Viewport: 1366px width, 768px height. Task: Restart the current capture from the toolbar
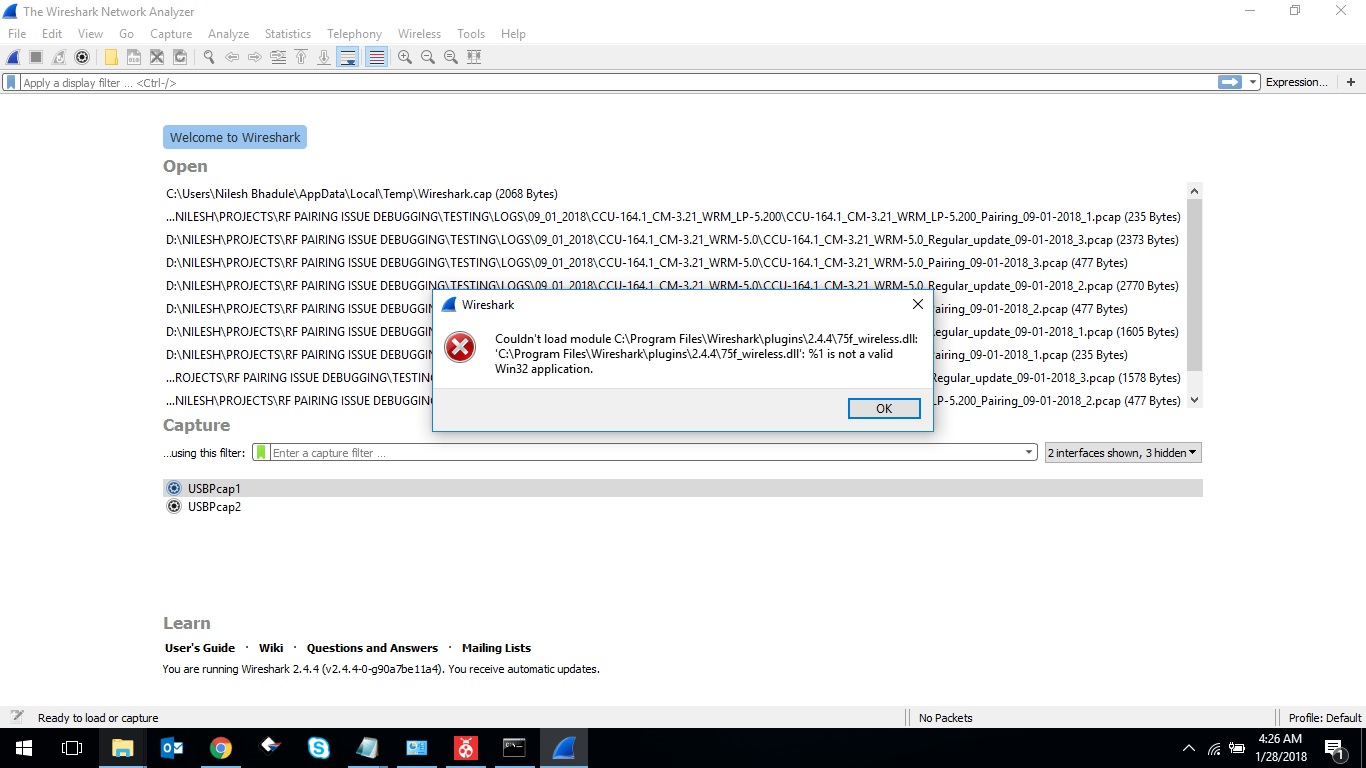[59, 57]
